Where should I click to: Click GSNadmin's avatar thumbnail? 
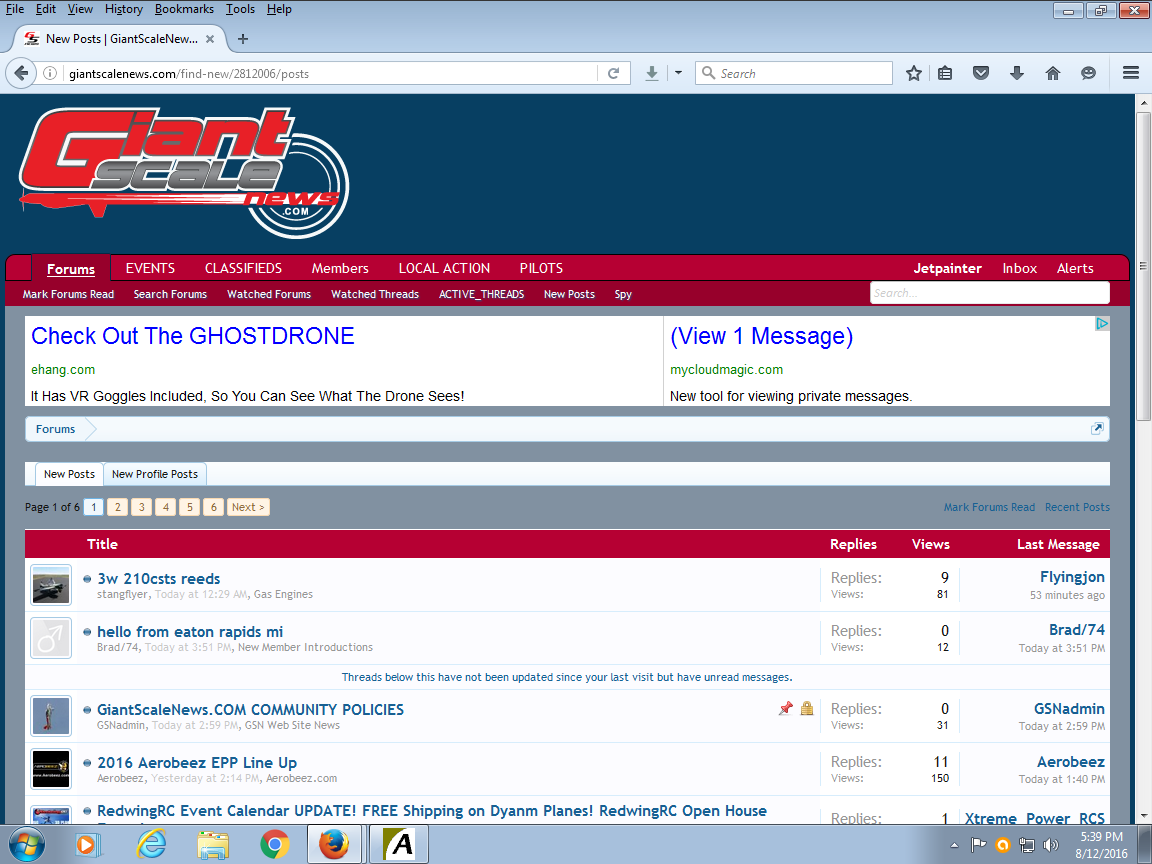pos(51,716)
